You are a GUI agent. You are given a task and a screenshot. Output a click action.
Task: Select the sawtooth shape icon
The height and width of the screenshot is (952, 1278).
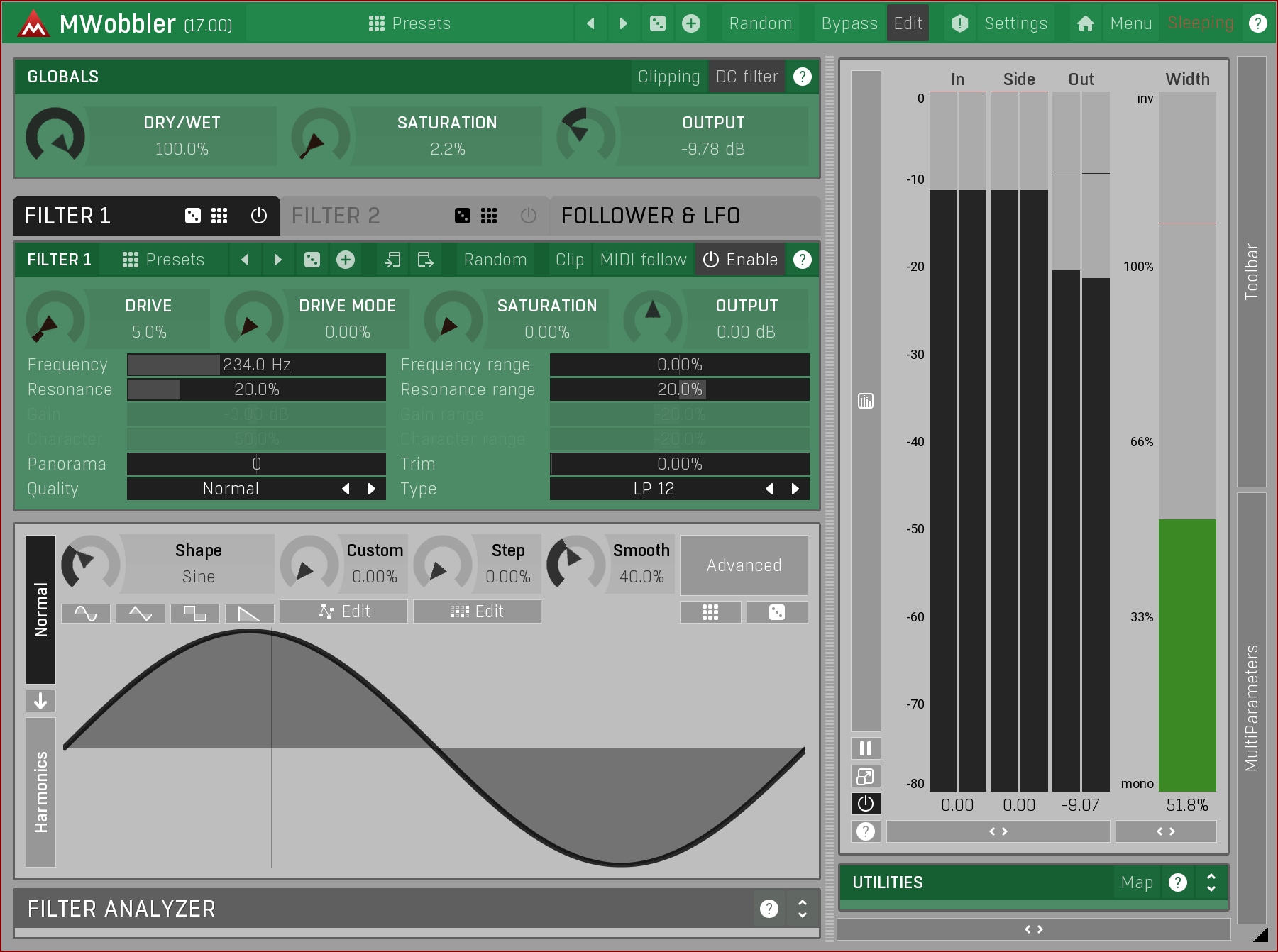tap(249, 613)
